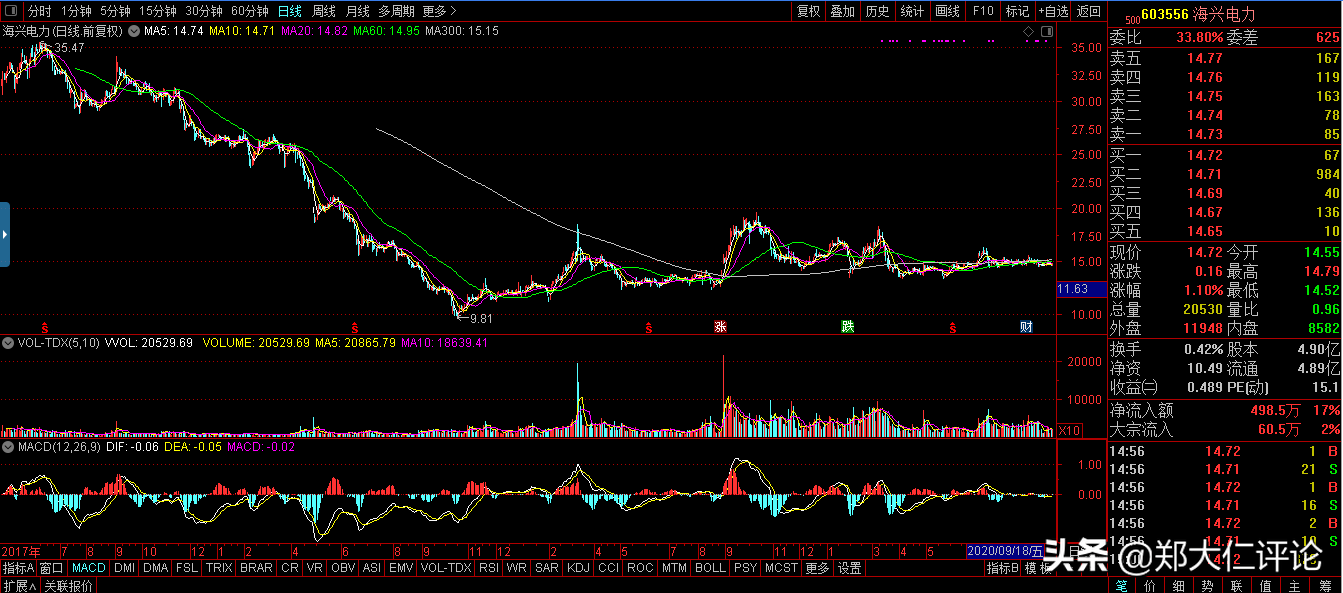Viewport: 1343px width, 593px height.
Task: Enable the BOLL indicator
Action: click(x=710, y=568)
